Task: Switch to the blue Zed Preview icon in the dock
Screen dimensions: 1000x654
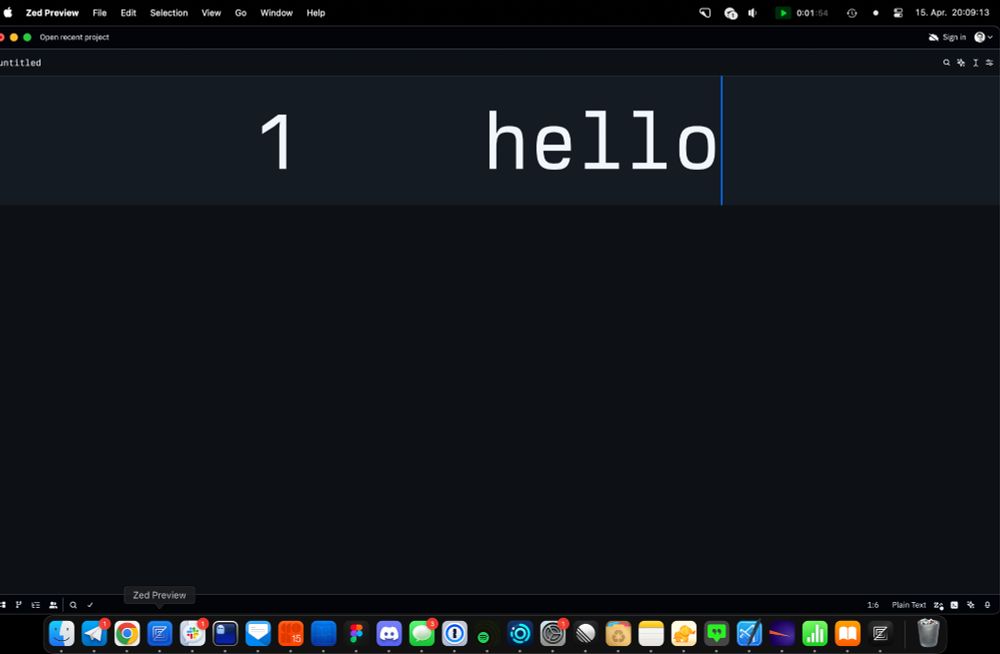Action: [159, 634]
